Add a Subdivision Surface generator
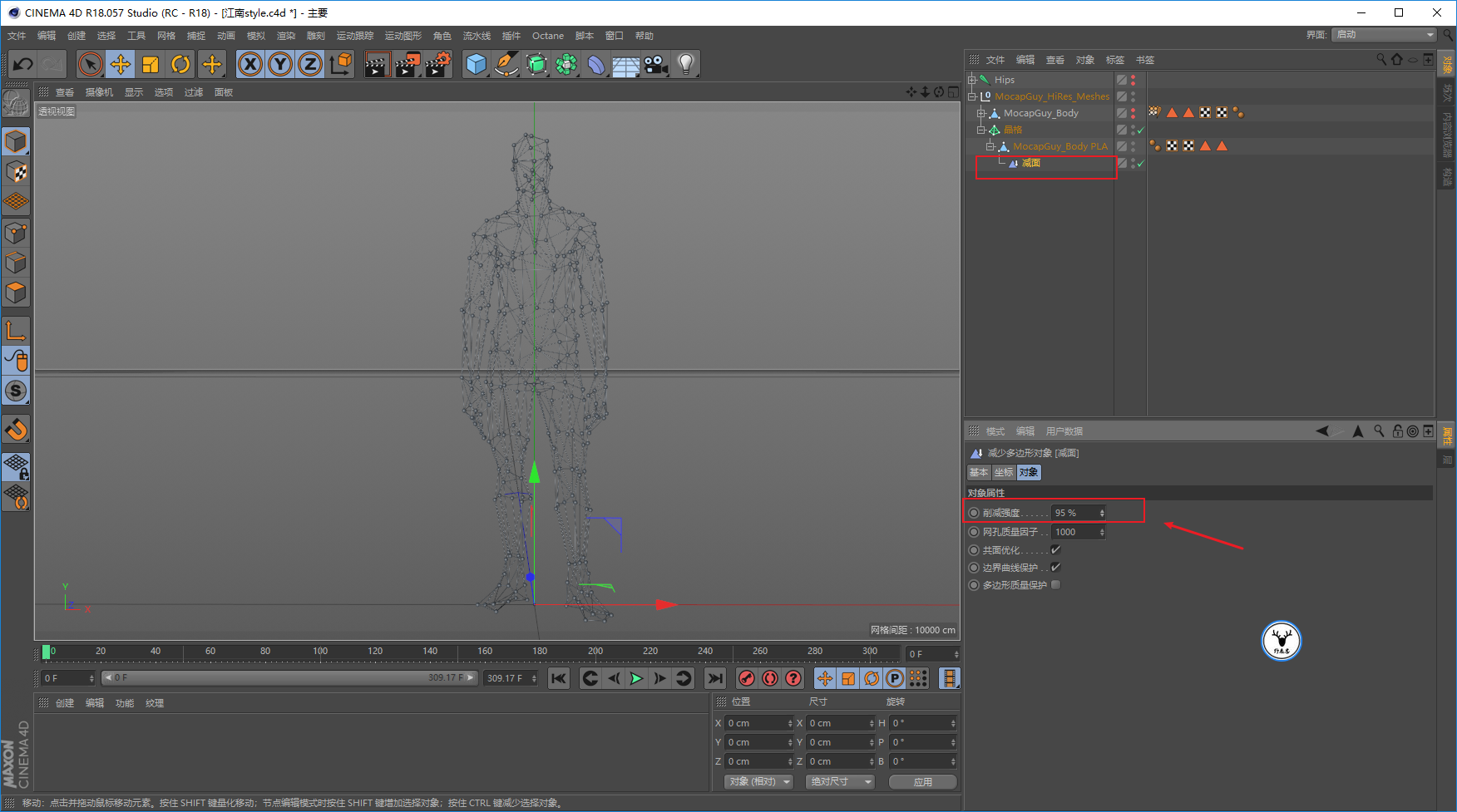This screenshot has height=812, width=1457. click(536, 64)
